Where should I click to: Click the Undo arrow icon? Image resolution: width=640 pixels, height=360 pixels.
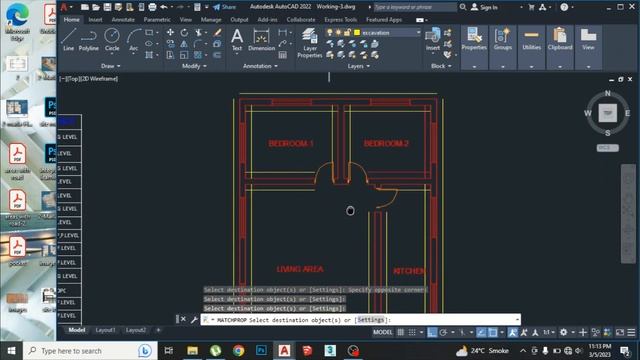click(x=164, y=7)
